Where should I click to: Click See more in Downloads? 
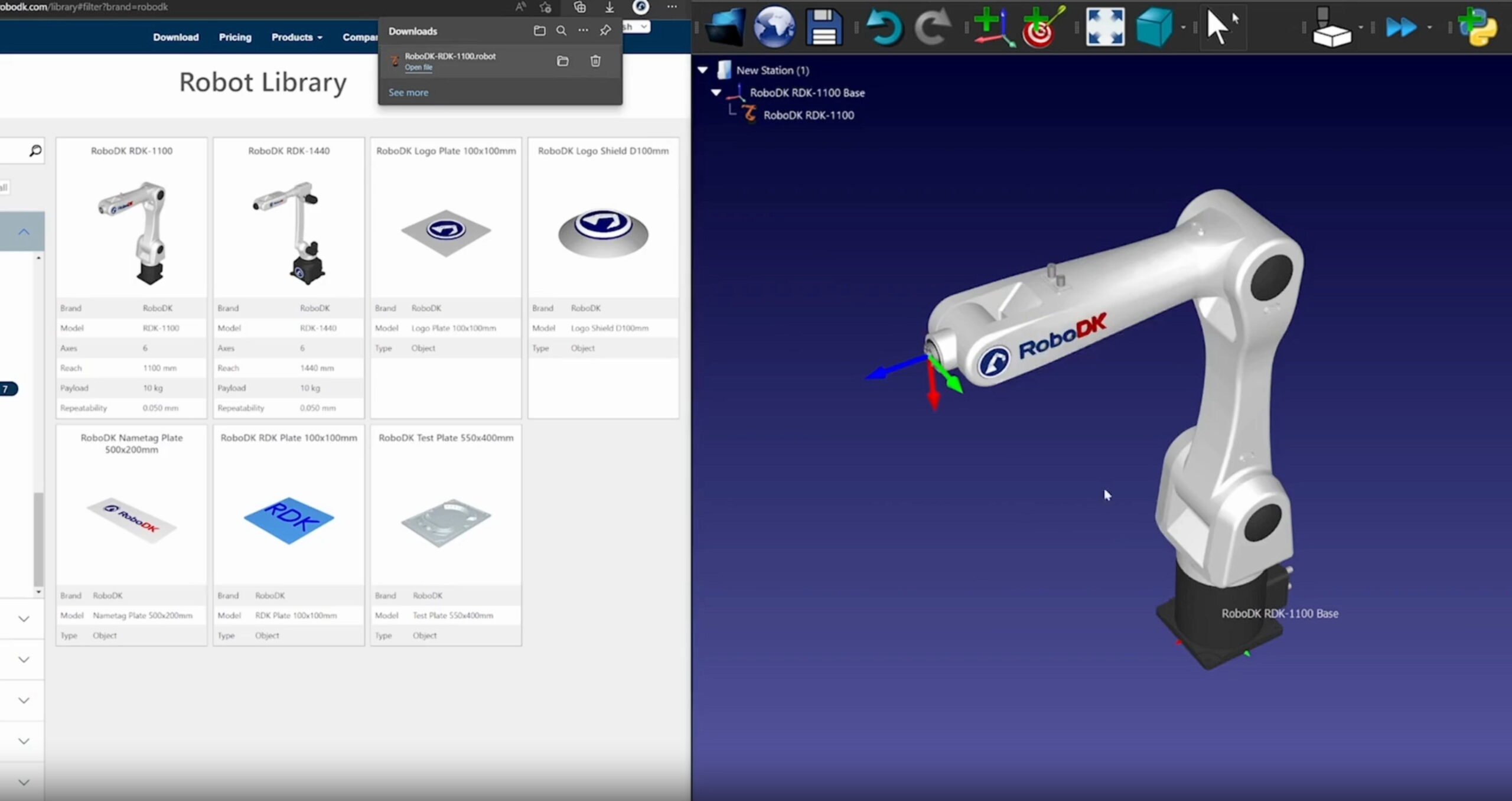coord(408,93)
